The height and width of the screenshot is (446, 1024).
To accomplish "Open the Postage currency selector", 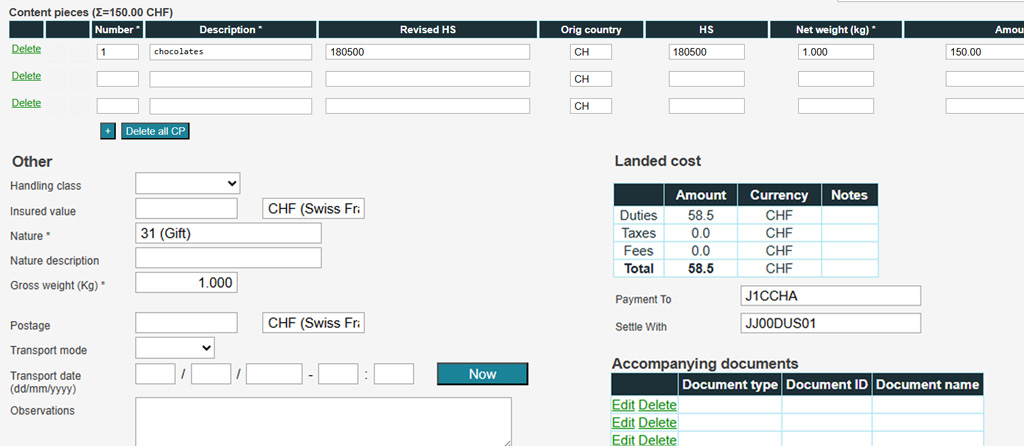I will point(313,323).
